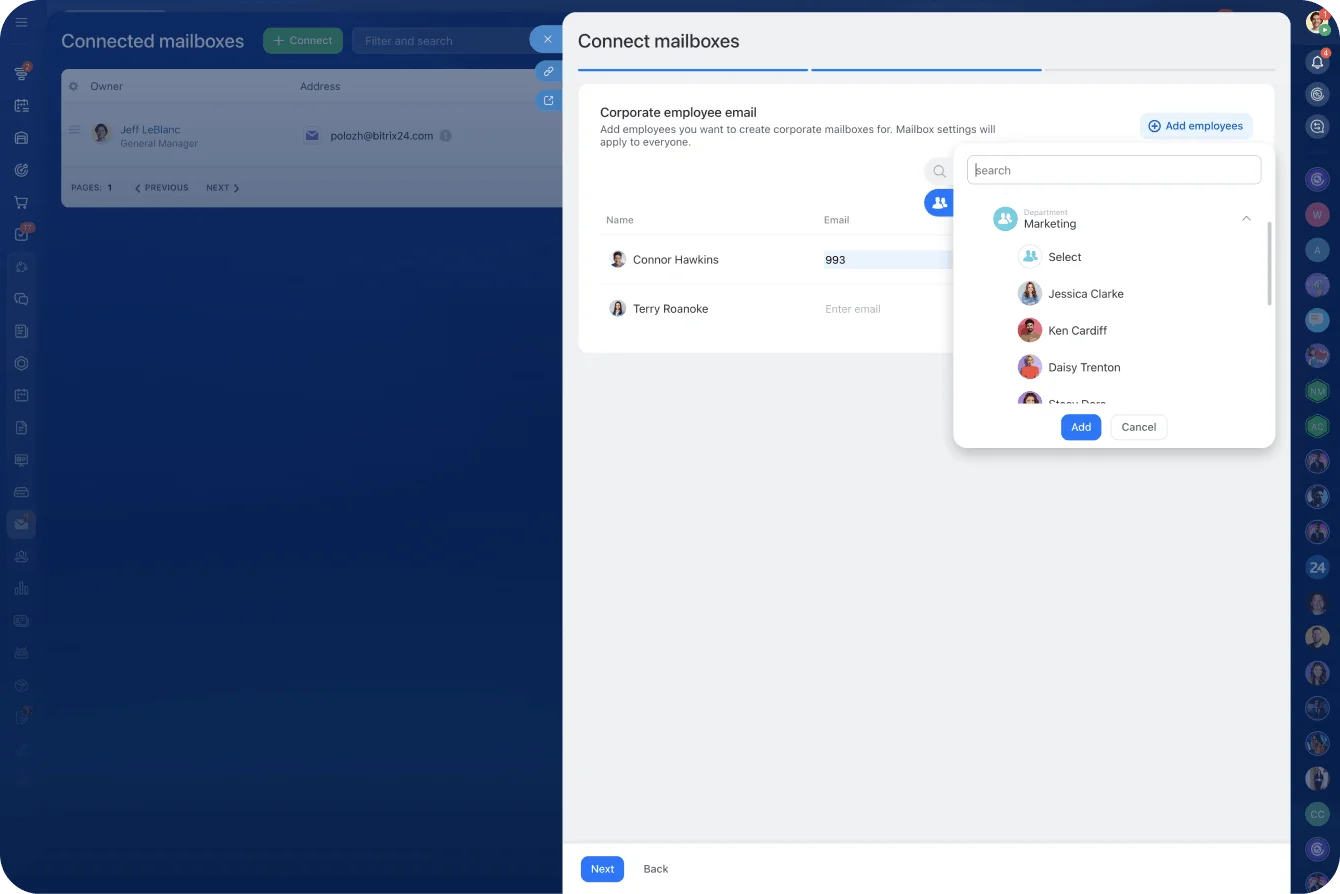
Task: Open the Mail section in the left sidebar
Action: [21, 523]
